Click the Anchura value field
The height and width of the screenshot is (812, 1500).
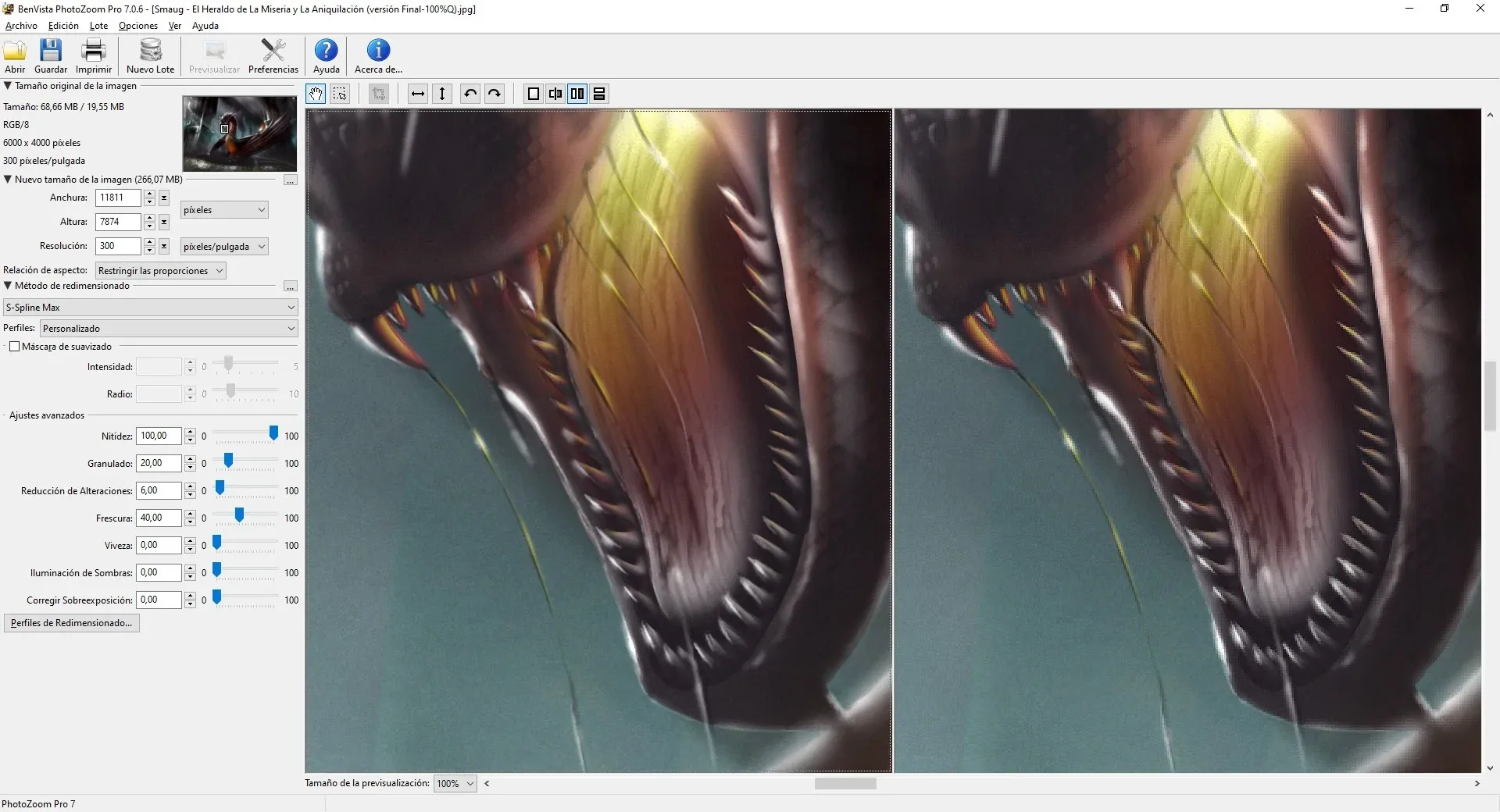coord(118,198)
